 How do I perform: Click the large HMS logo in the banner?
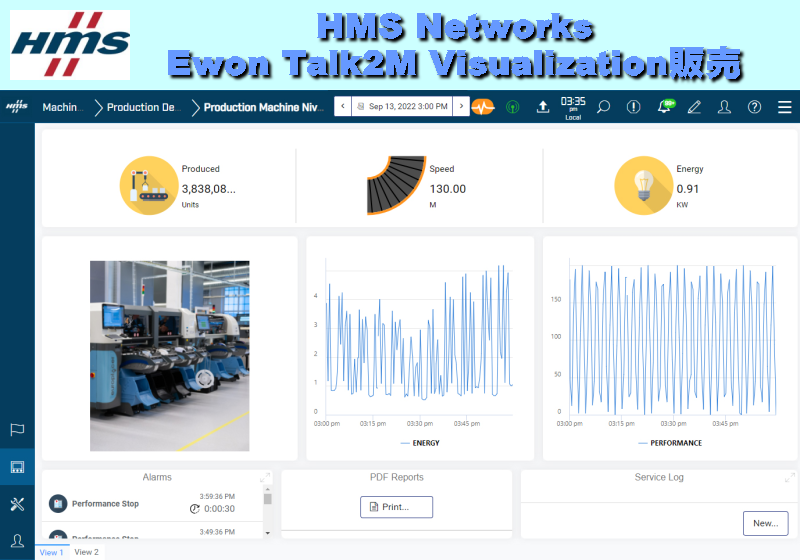[x=70, y=45]
